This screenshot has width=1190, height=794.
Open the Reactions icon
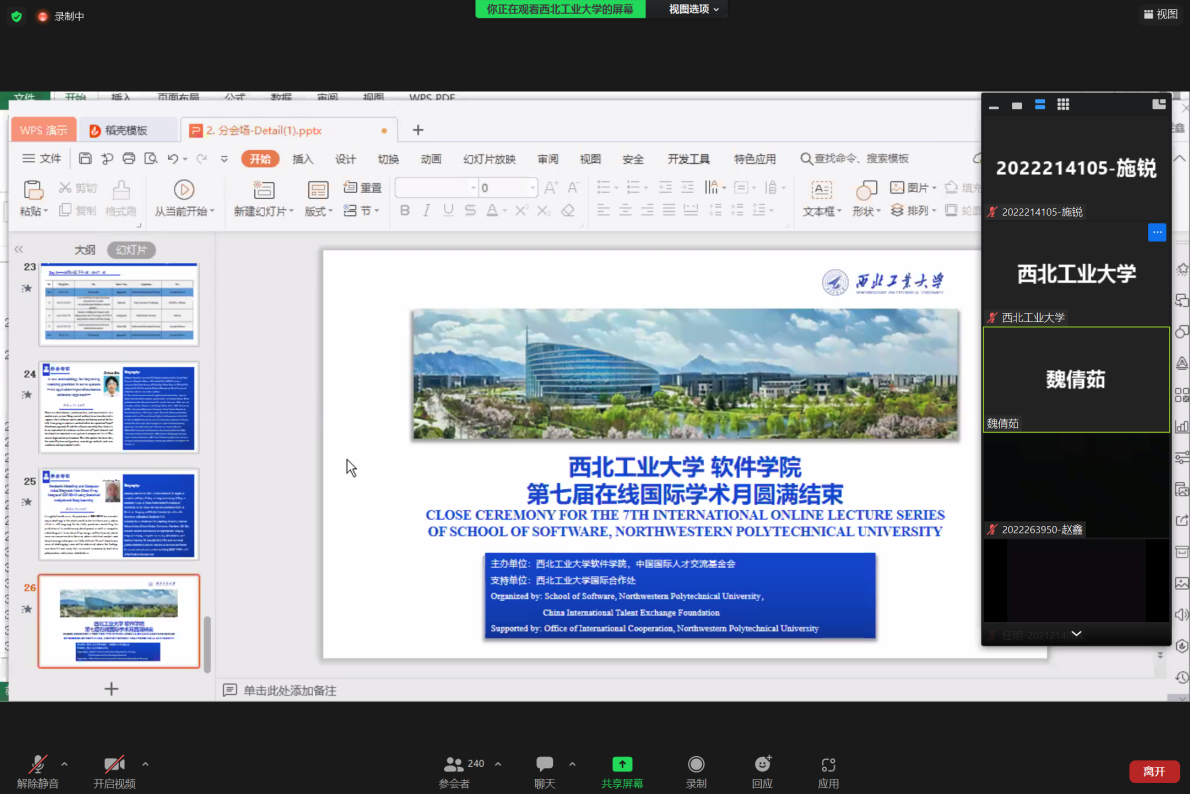[x=762, y=765]
